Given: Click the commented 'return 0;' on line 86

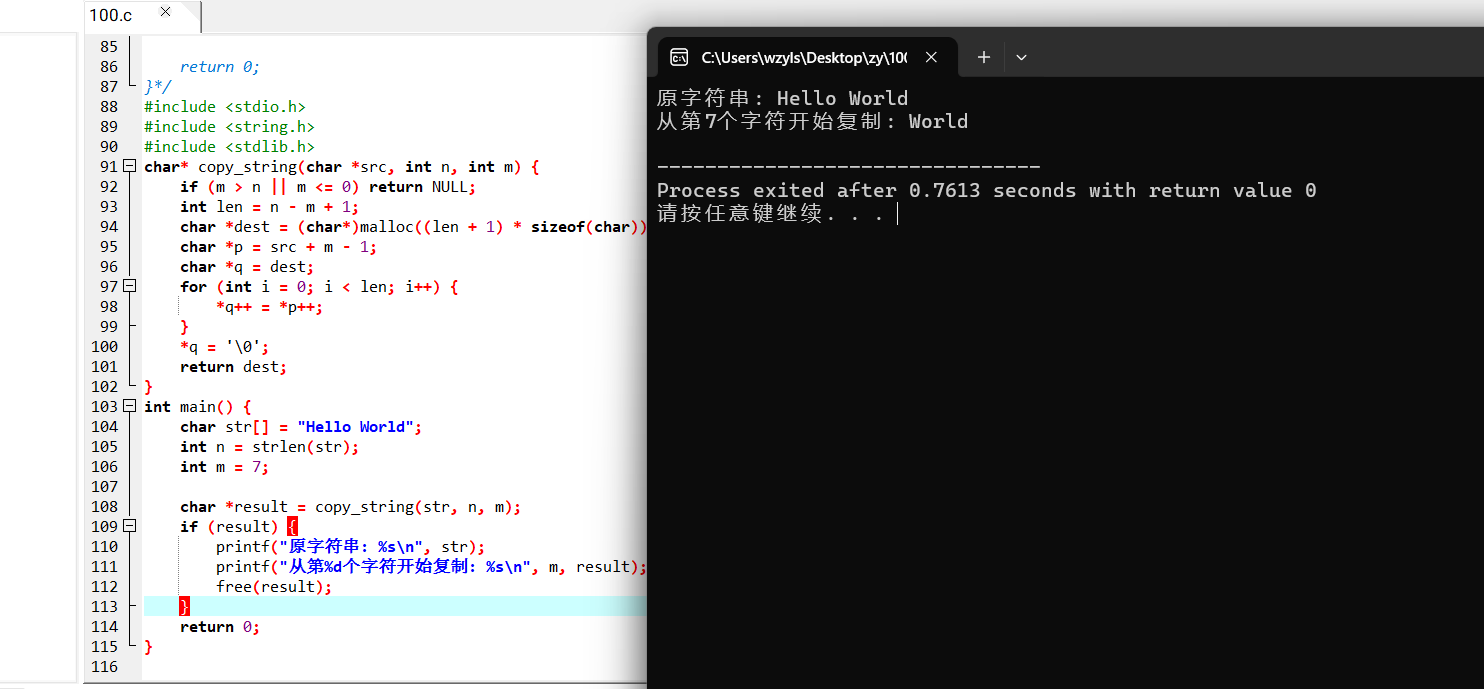Looking at the screenshot, I should coord(220,67).
